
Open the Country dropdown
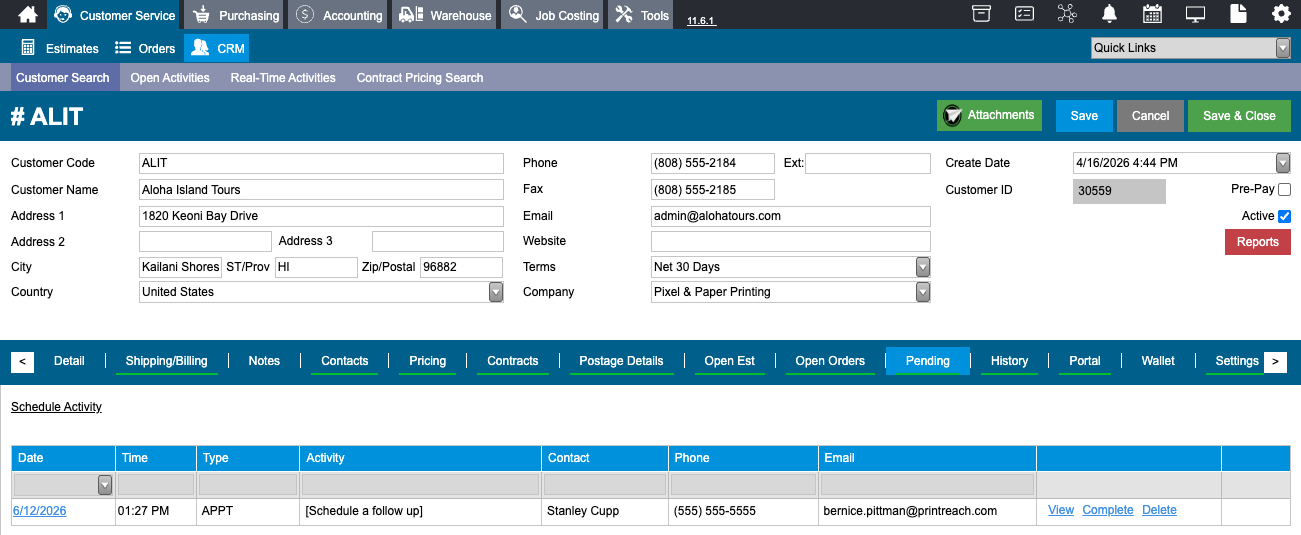coord(496,292)
